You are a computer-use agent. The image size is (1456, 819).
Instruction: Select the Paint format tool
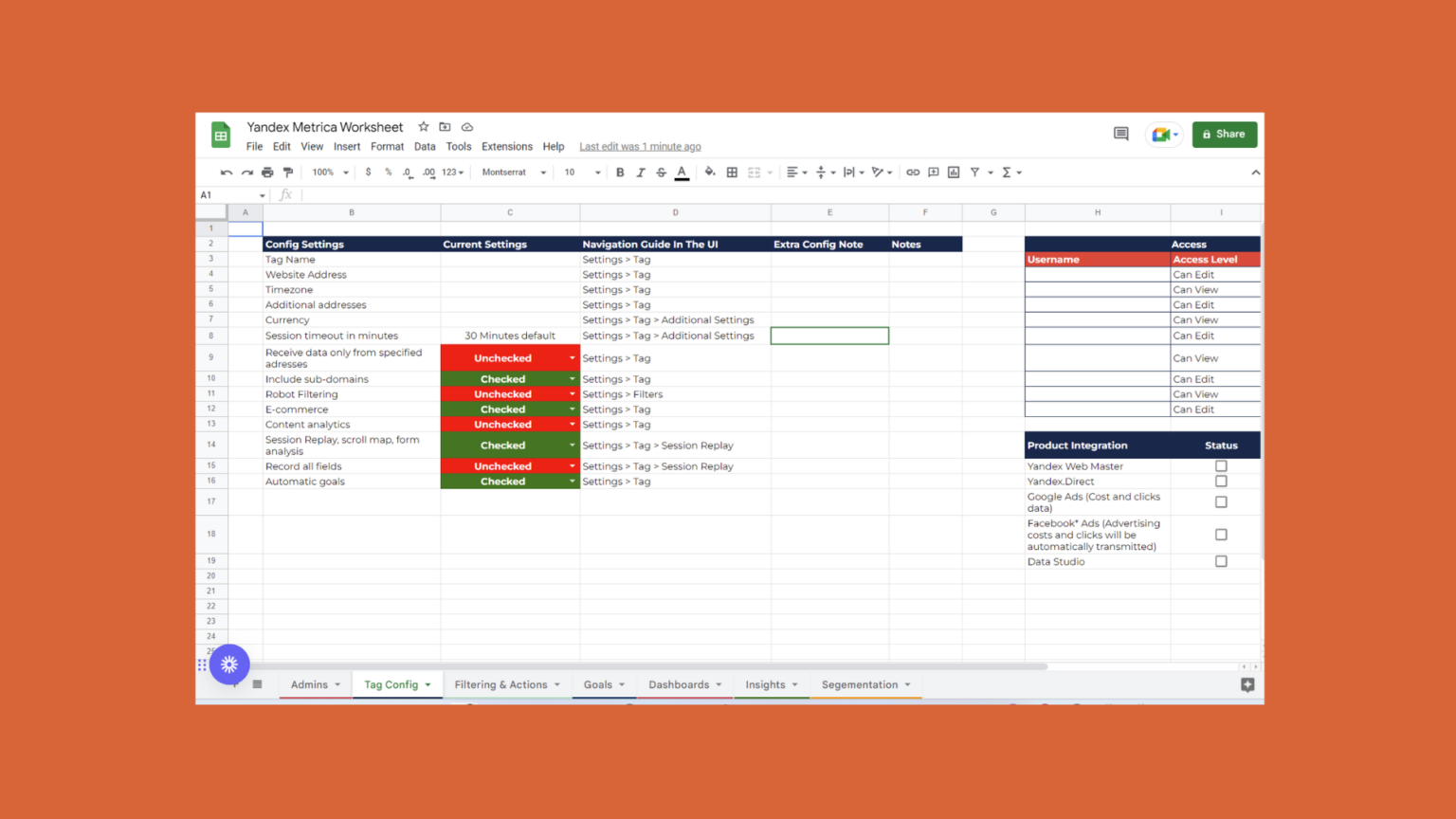point(286,172)
